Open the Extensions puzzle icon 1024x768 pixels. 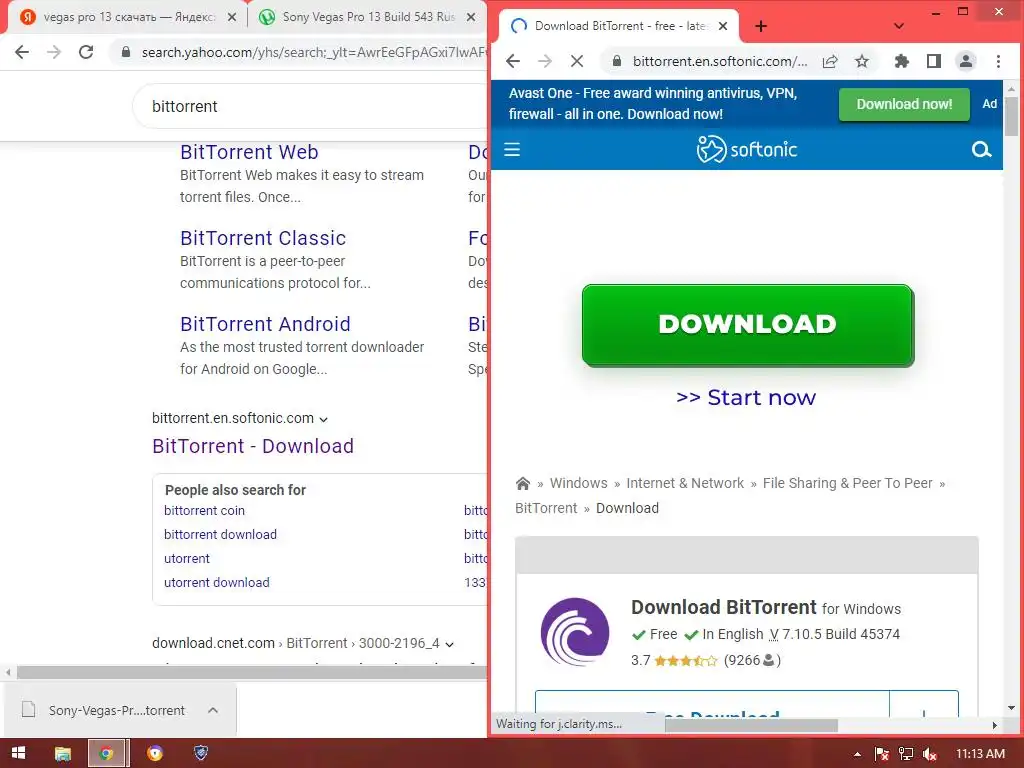[902, 61]
